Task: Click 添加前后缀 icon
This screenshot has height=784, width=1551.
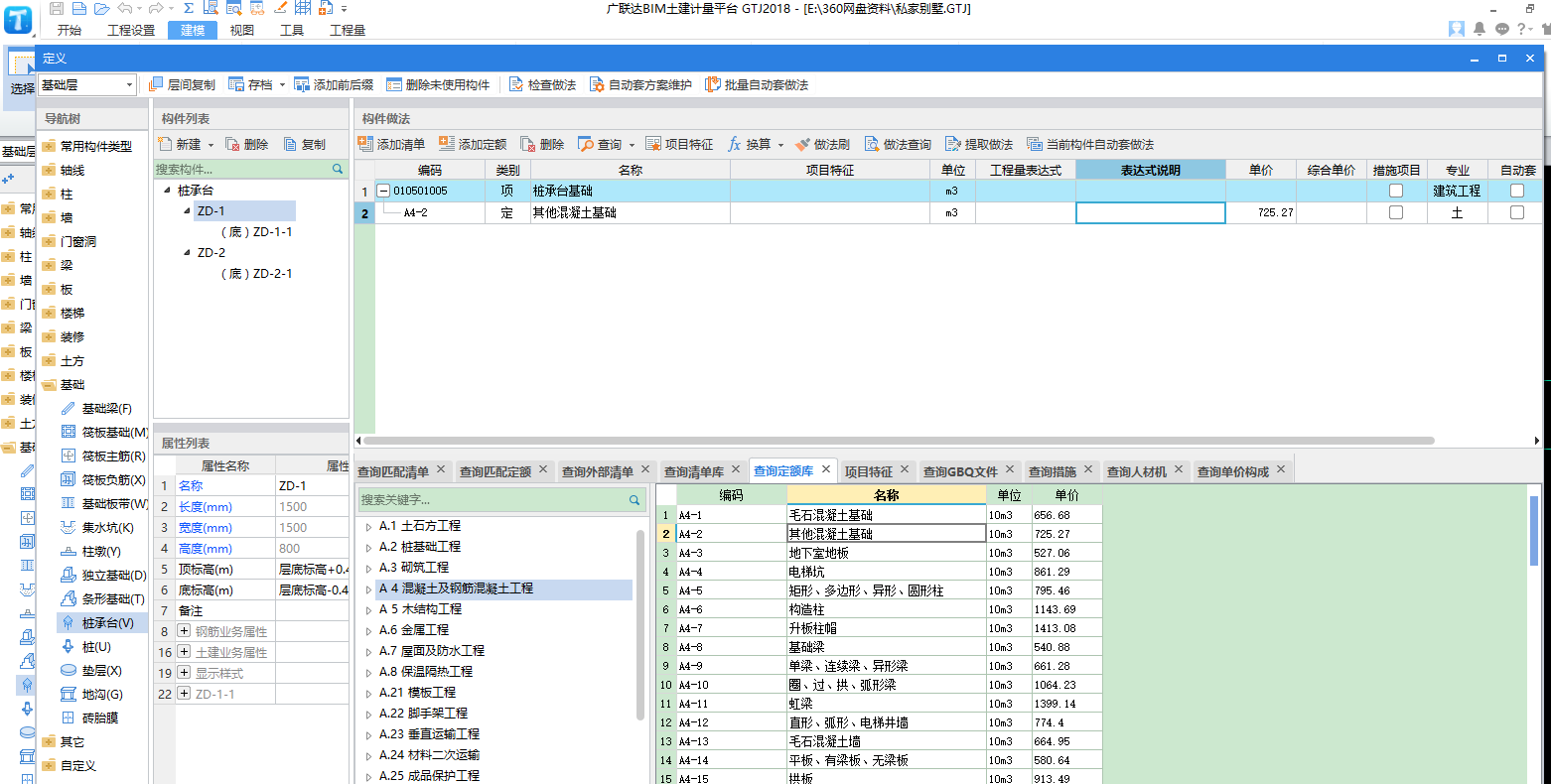Action: pos(302,84)
